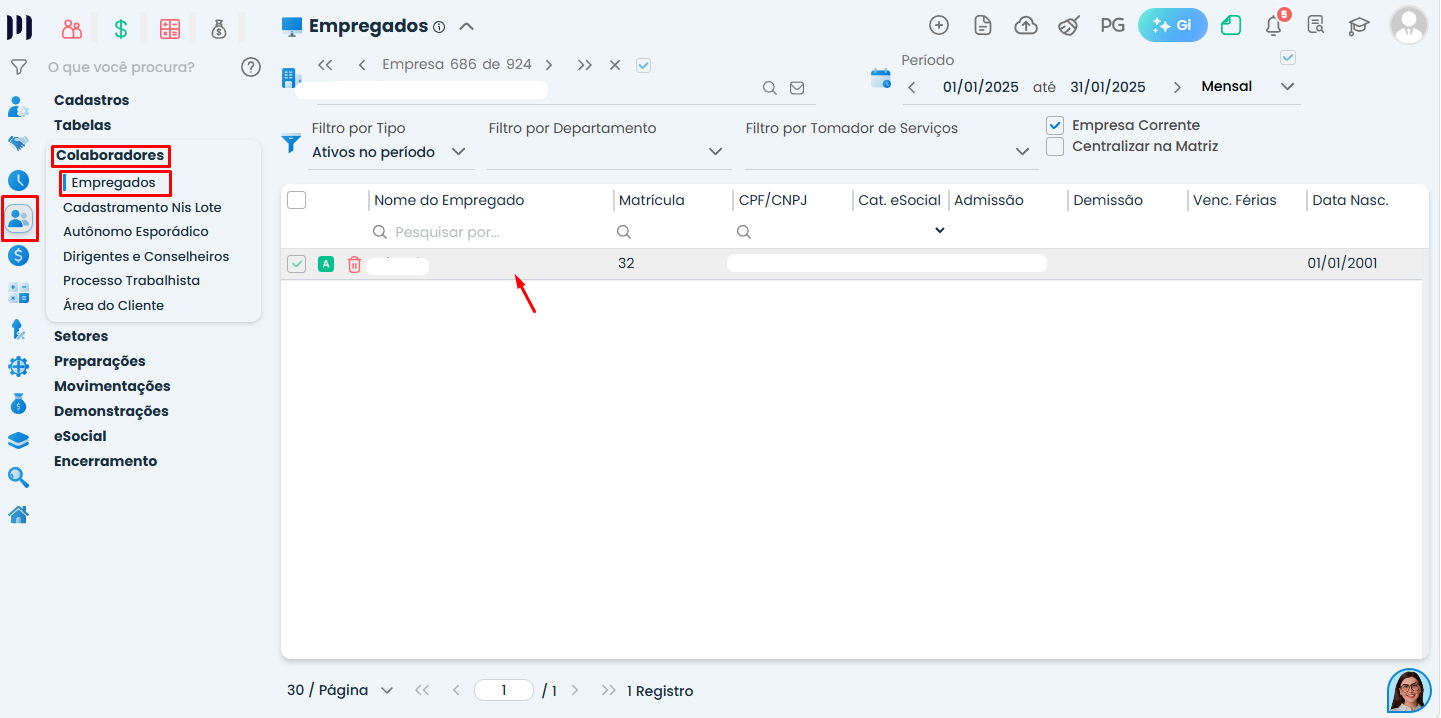Open the green dollar sign module

pyautogui.click(x=121, y=29)
